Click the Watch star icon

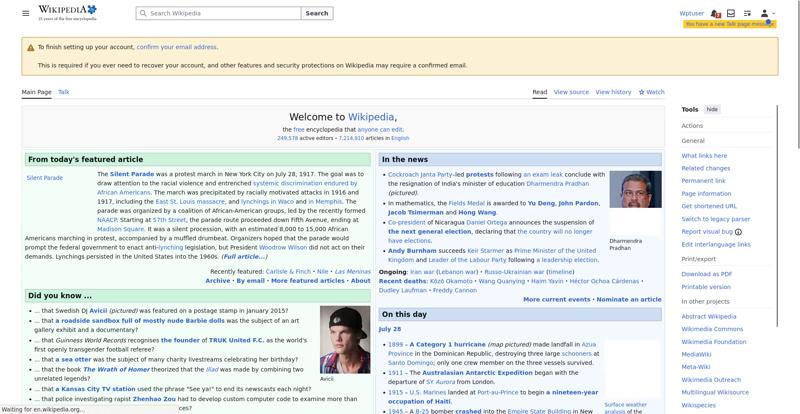click(641, 92)
